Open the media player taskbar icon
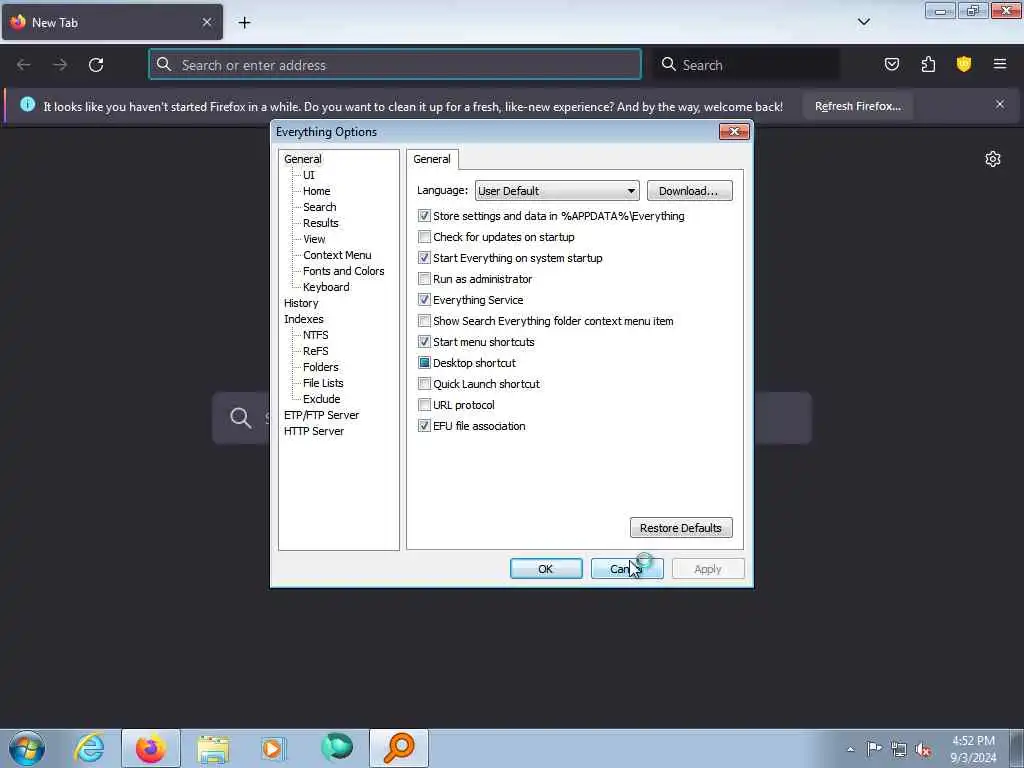The height and width of the screenshot is (768, 1024). pos(274,748)
